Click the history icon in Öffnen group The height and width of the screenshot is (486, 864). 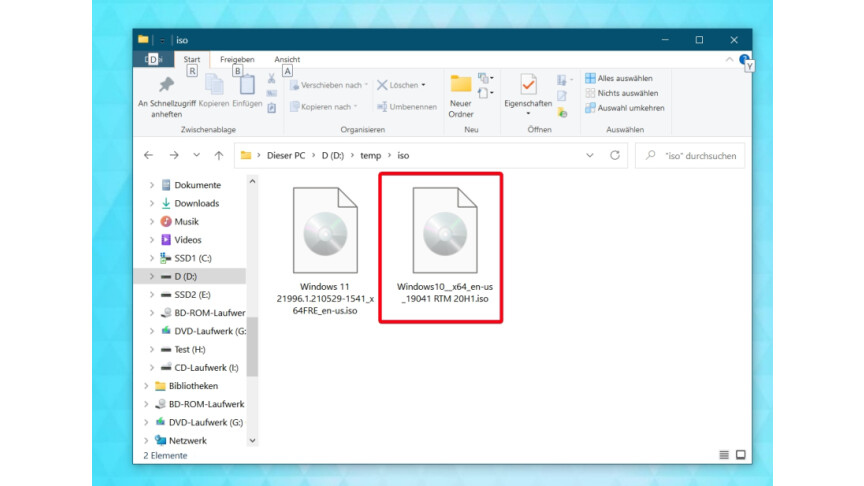(x=562, y=112)
